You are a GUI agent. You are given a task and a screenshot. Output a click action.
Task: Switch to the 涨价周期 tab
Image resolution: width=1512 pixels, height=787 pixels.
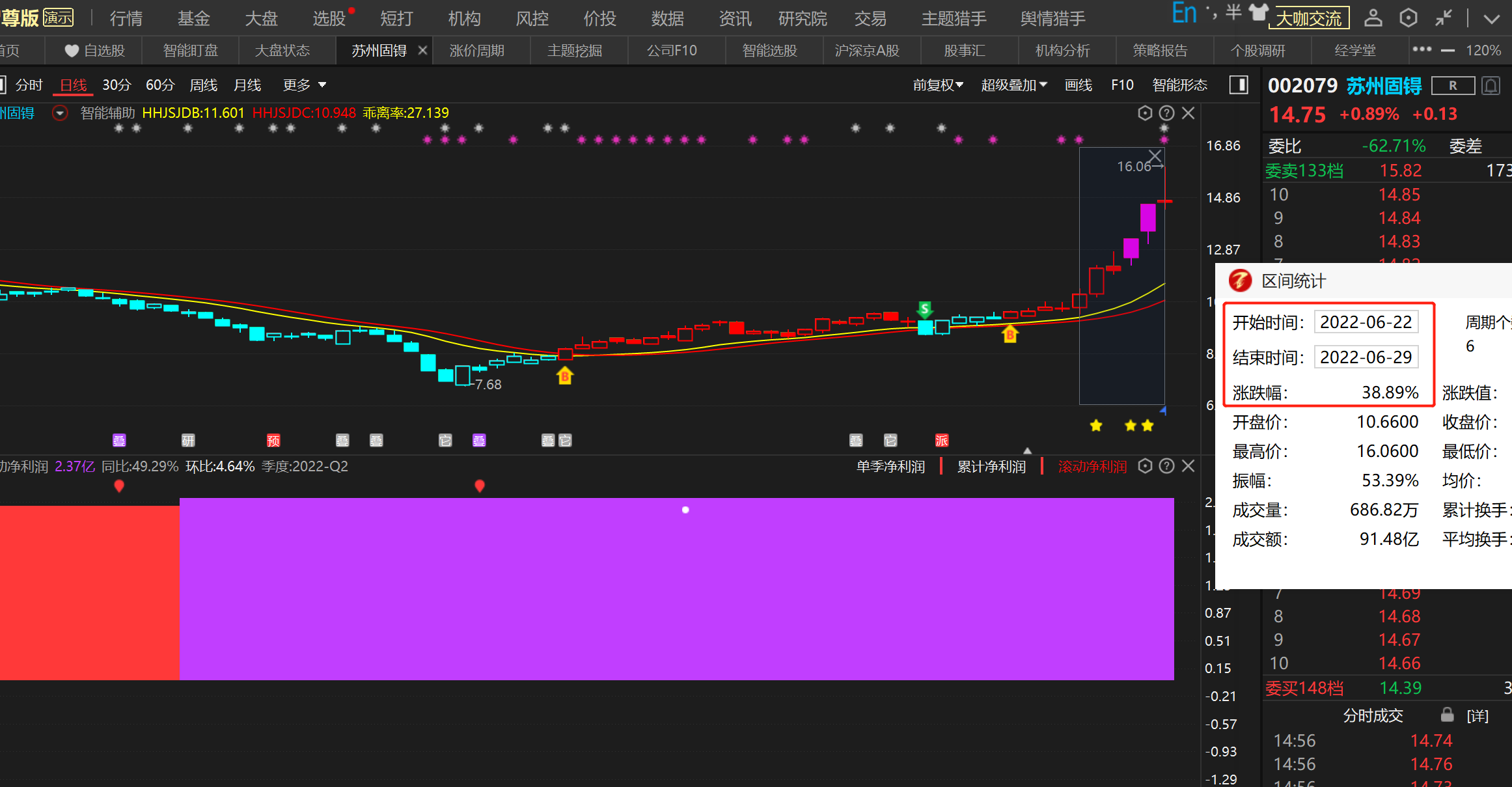pos(477,50)
